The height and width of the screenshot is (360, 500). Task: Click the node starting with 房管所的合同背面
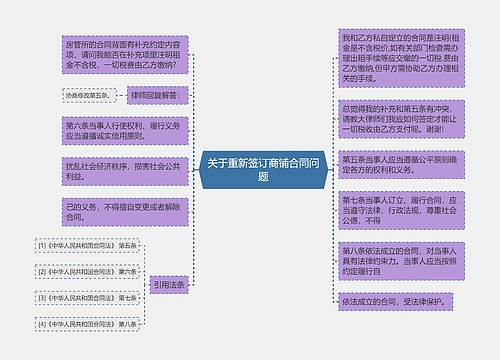(125, 55)
